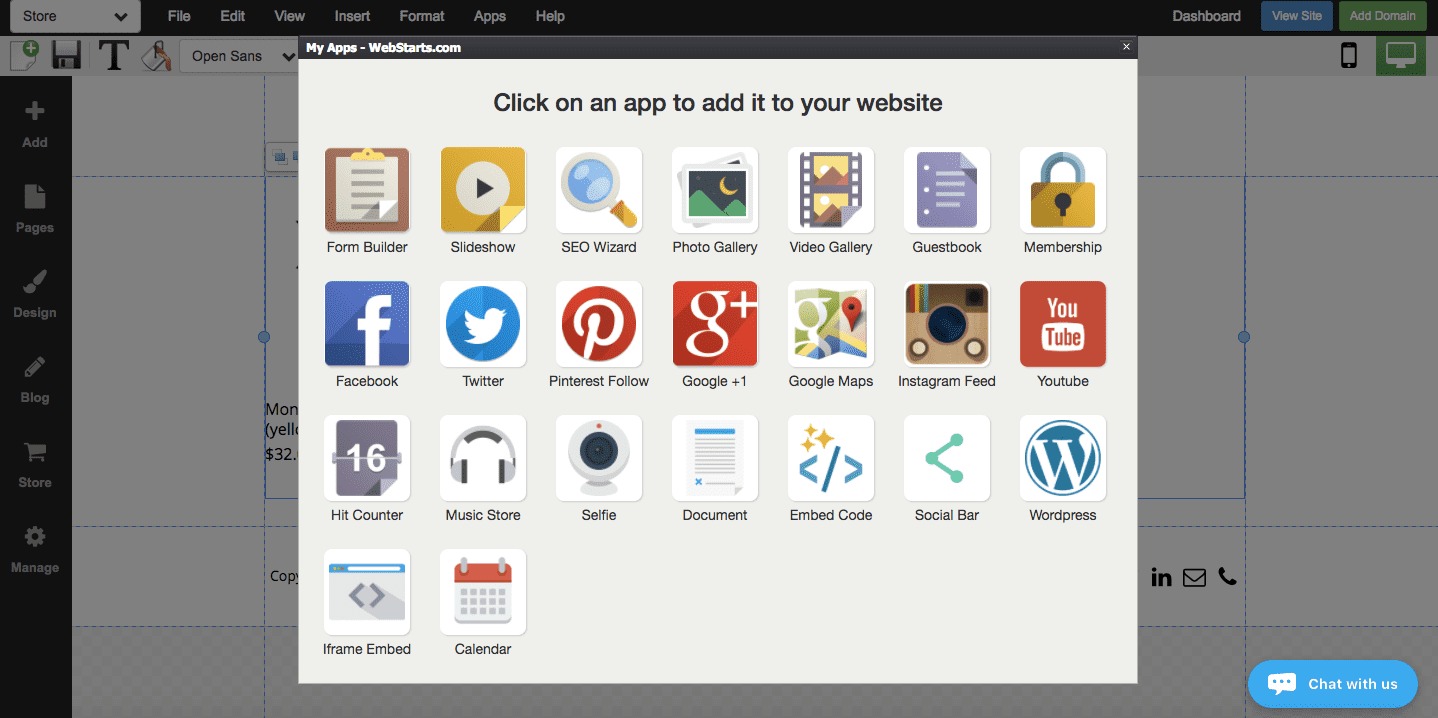
Task: Close the My Apps dialog
Action: pyautogui.click(x=1126, y=47)
